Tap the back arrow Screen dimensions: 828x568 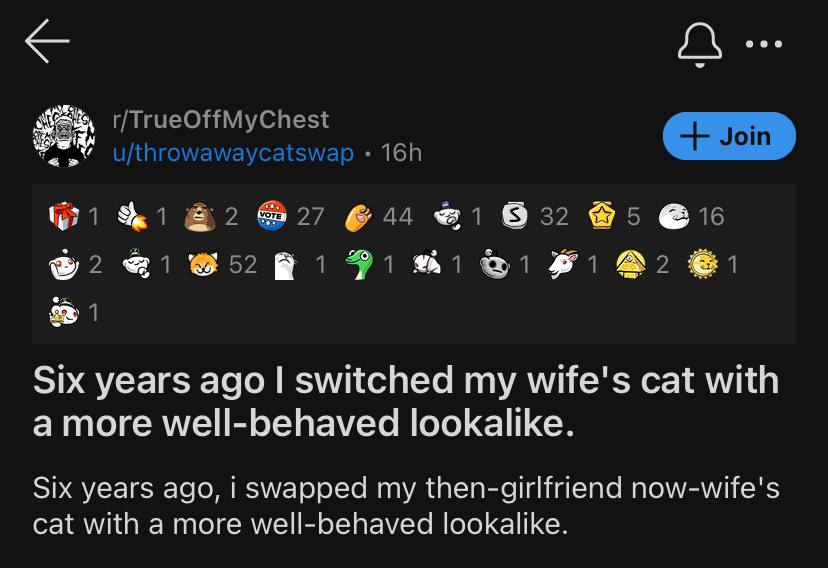pos(47,42)
